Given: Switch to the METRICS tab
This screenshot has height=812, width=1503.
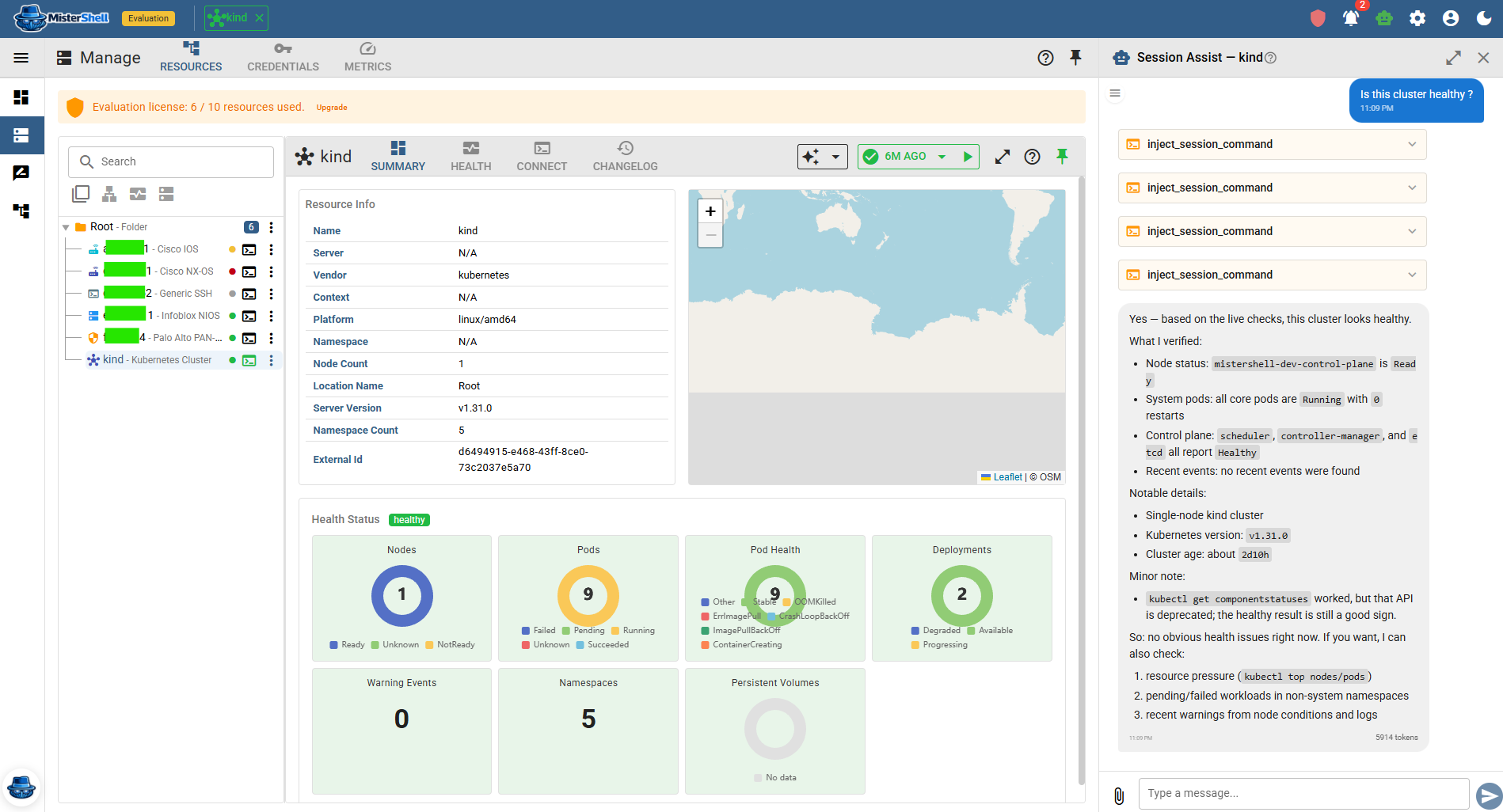Looking at the screenshot, I should (x=367, y=58).
